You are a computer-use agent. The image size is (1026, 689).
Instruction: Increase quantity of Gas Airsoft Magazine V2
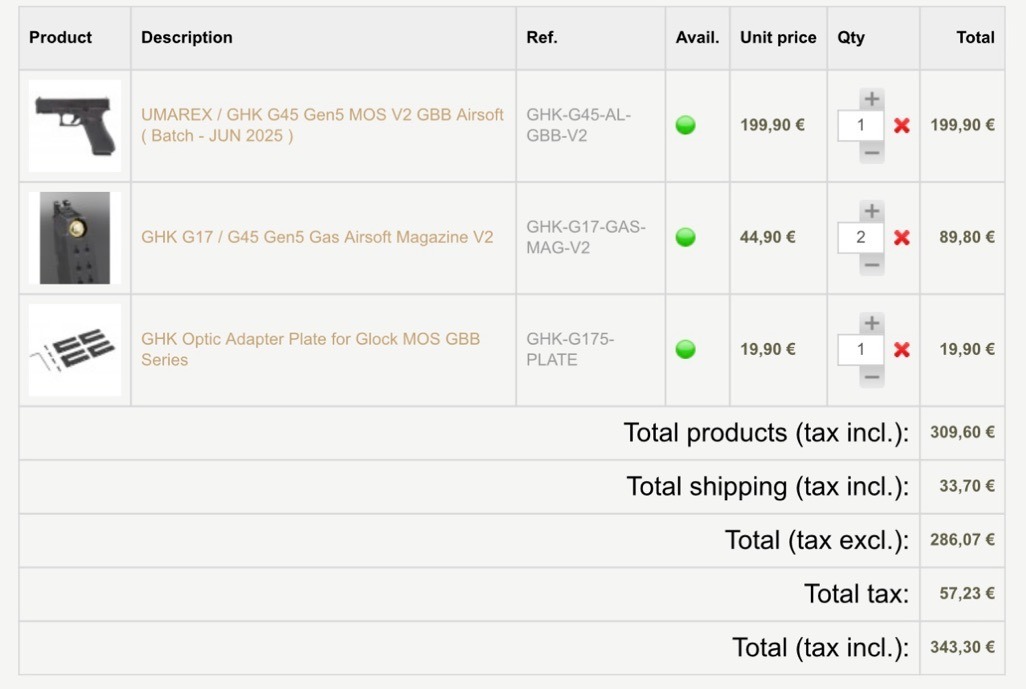871,211
